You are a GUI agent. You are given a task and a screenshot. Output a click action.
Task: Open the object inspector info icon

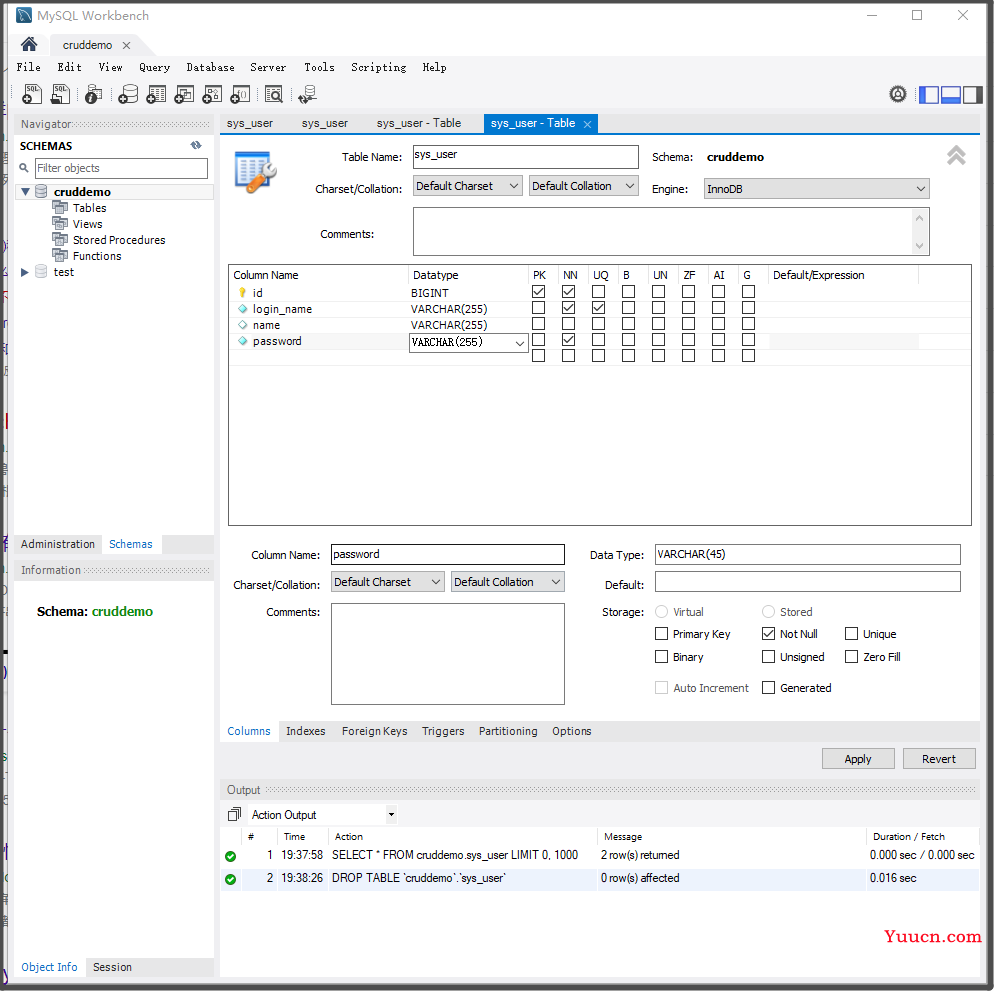pos(93,94)
